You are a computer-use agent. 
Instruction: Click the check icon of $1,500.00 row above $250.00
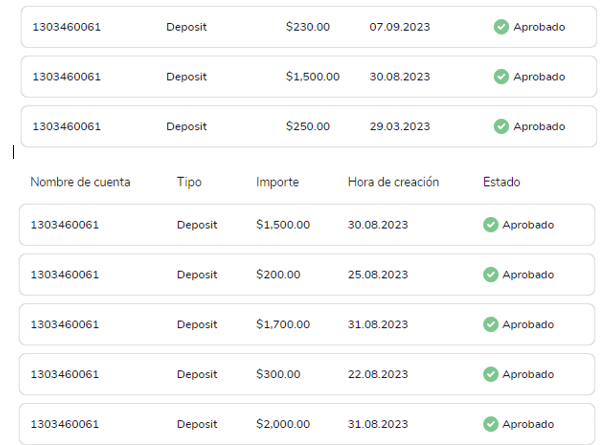(x=501, y=77)
